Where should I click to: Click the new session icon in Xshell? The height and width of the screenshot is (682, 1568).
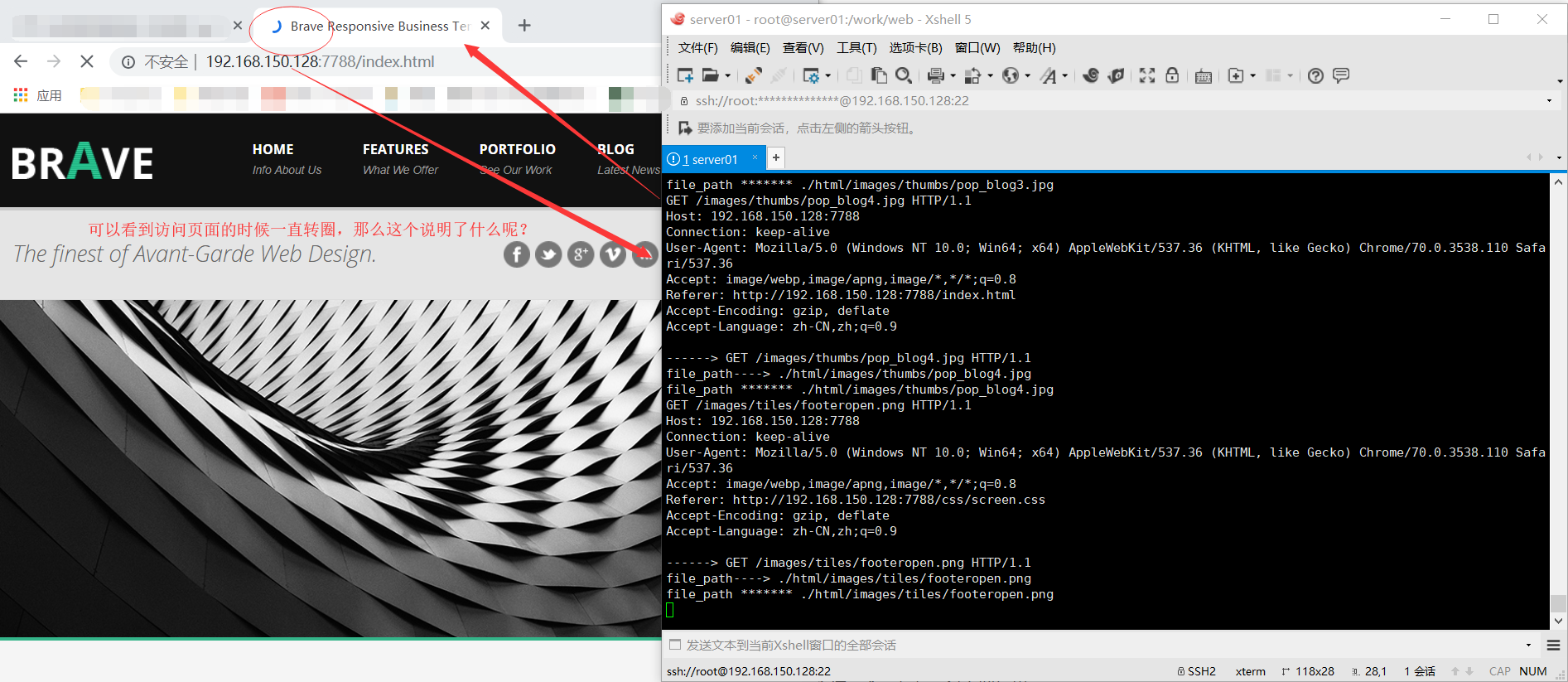pyautogui.click(x=685, y=76)
